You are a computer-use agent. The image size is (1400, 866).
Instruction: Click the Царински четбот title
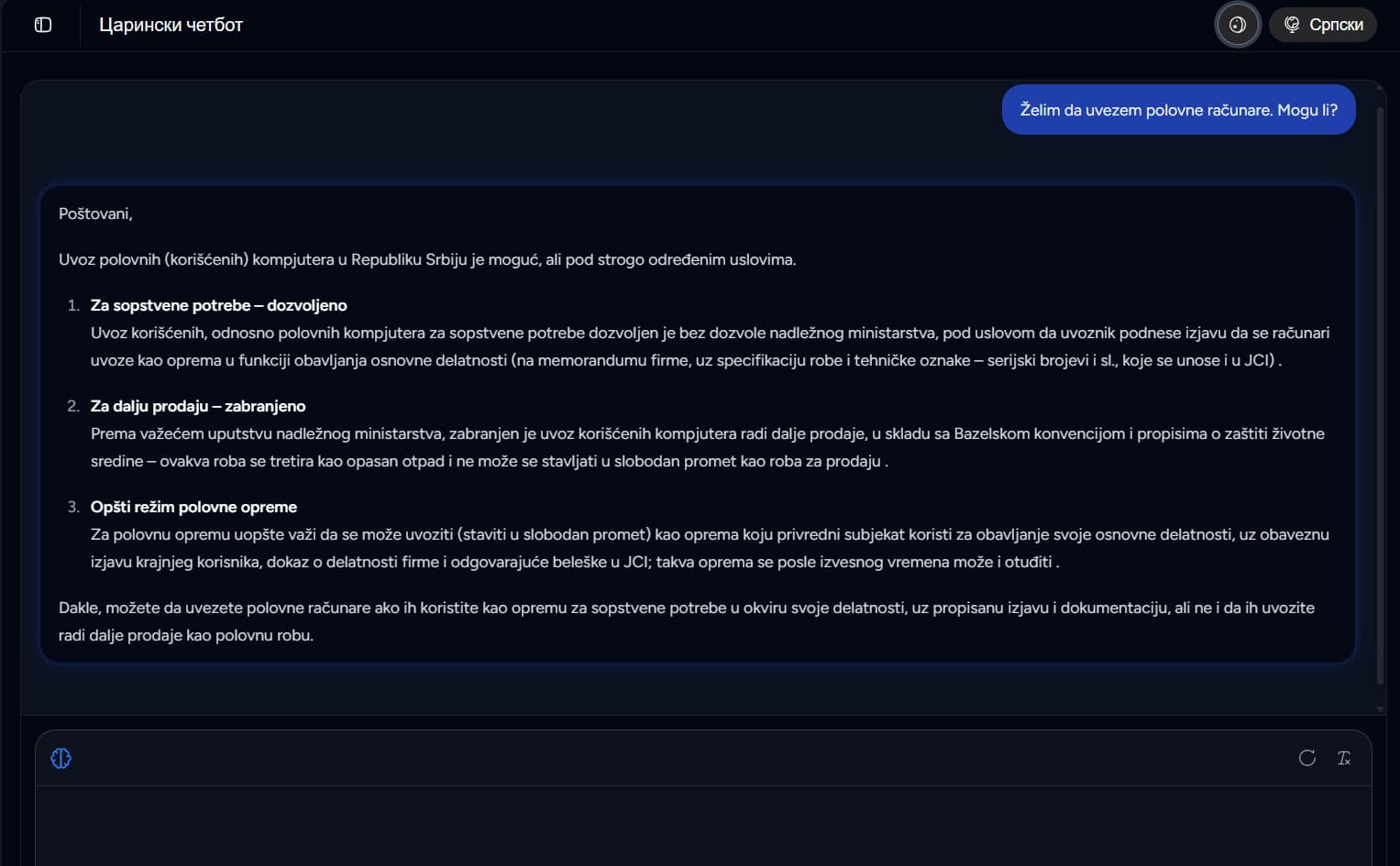click(x=171, y=25)
